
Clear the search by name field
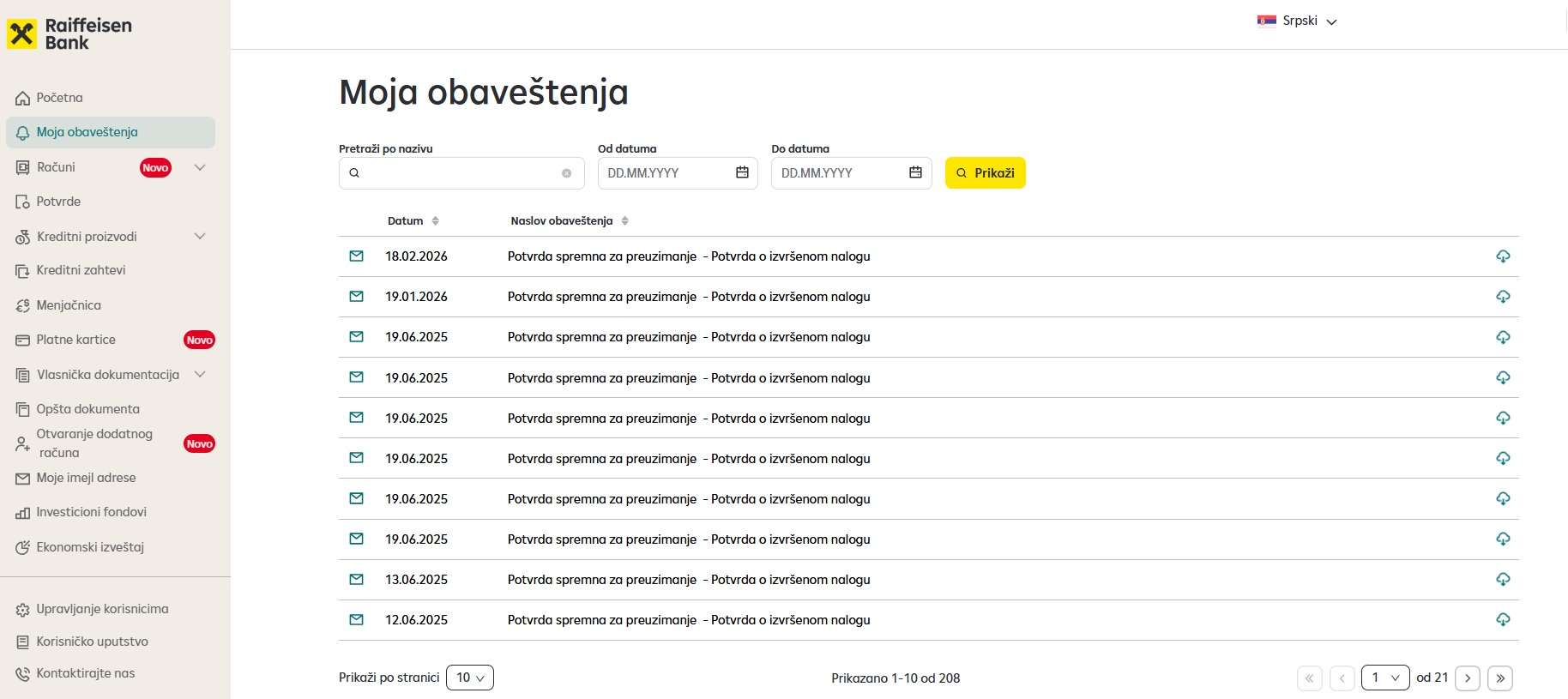[566, 173]
